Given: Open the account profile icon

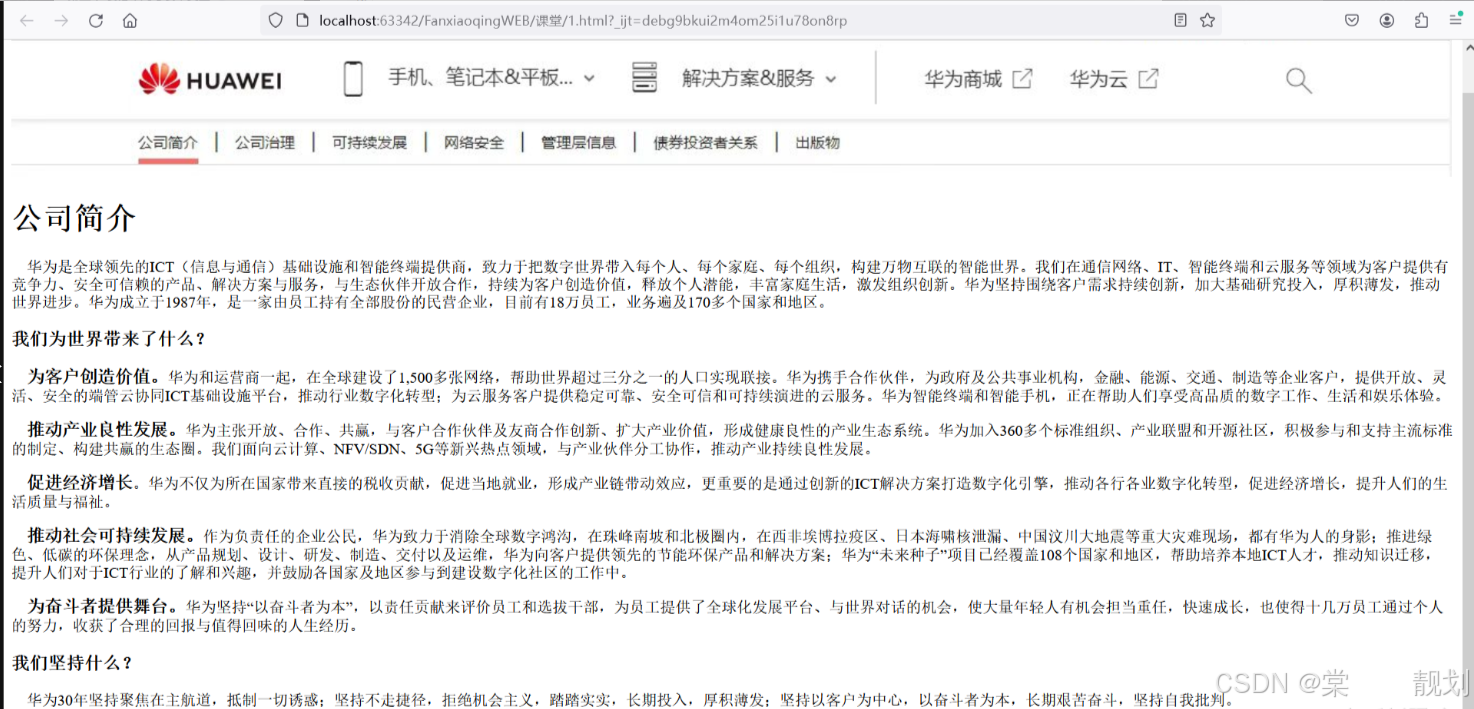Looking at the screenshot, I should coord(1387,20).
